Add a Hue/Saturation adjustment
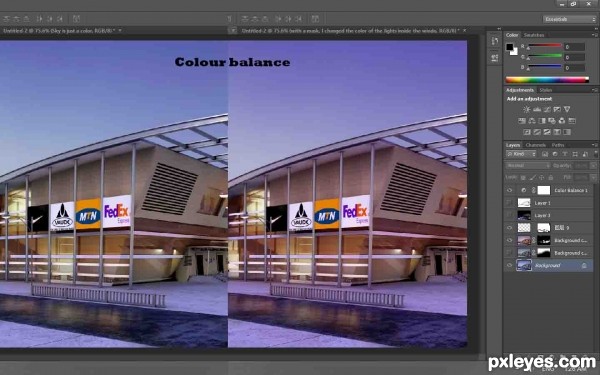Screen dimensions: 600x375 point(522,121)
